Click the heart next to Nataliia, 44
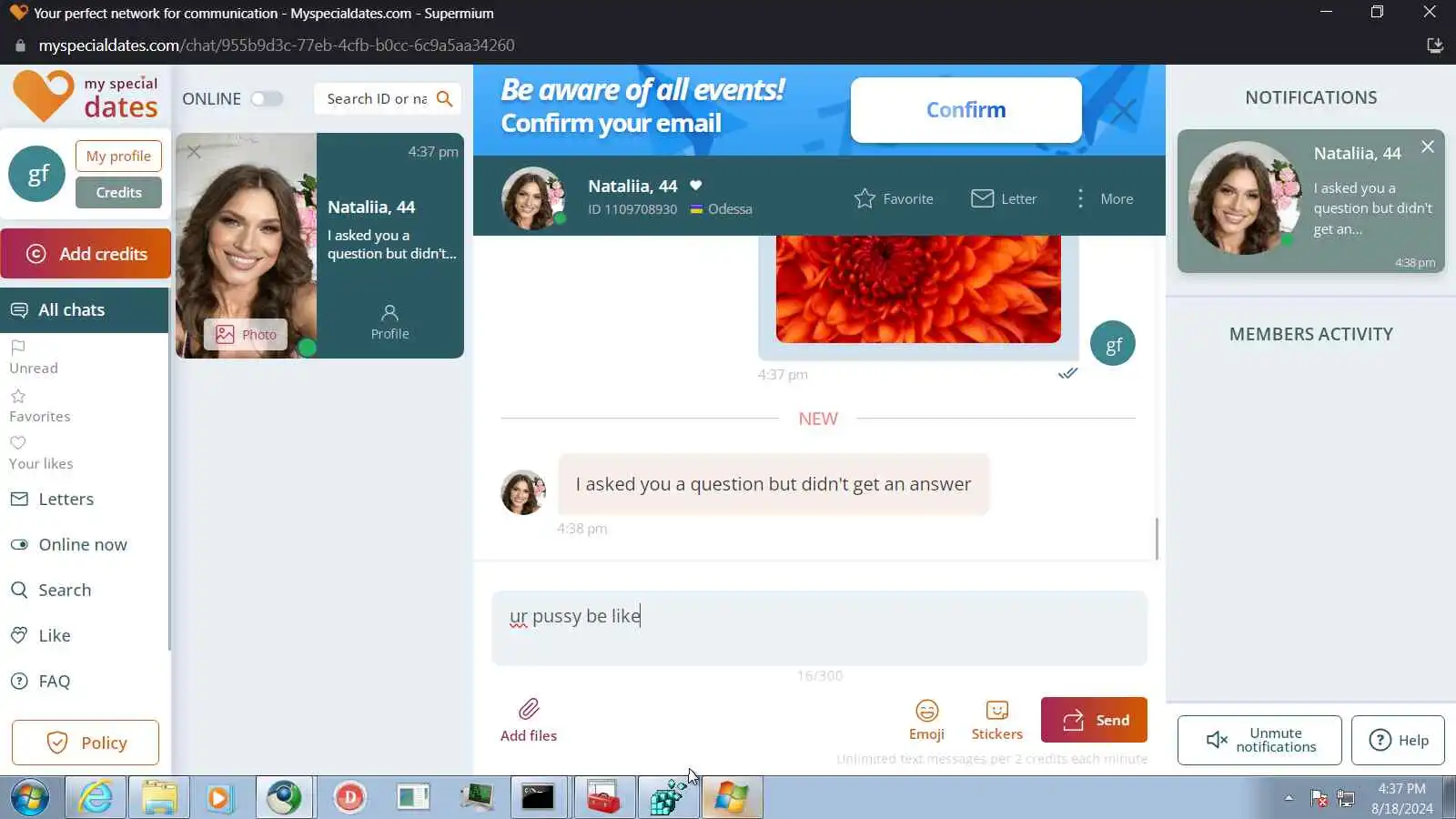Screen dimensions: 1456x819 click(x=695, y=186)
